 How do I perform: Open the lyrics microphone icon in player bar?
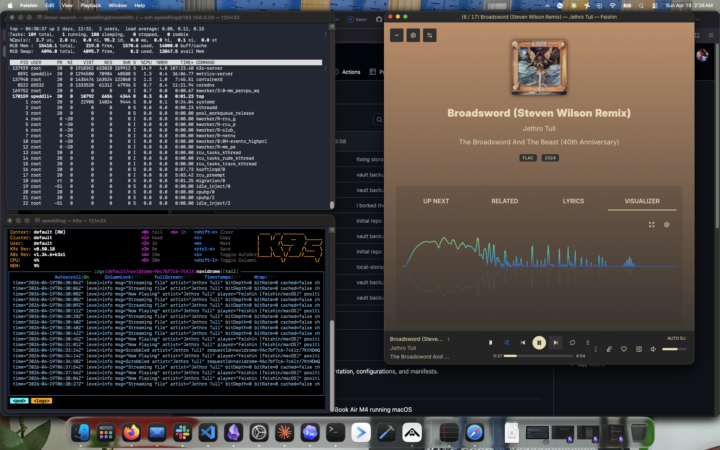point(609,349)
